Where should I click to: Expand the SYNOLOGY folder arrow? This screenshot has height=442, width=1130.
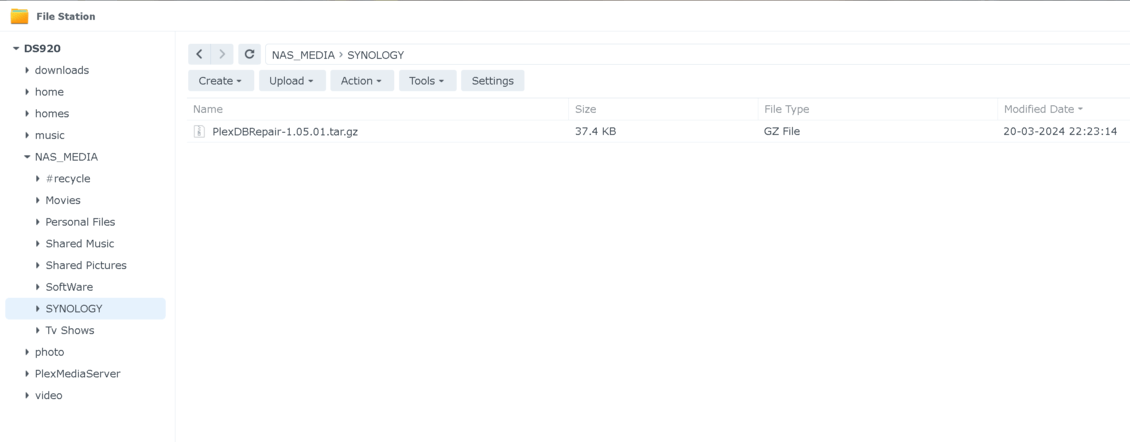37,309
